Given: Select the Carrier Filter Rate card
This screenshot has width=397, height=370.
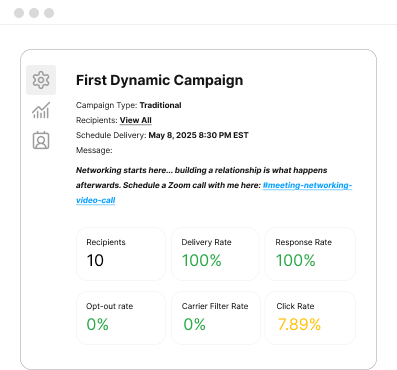Looking at the screenshot, I should click(216, 318).
